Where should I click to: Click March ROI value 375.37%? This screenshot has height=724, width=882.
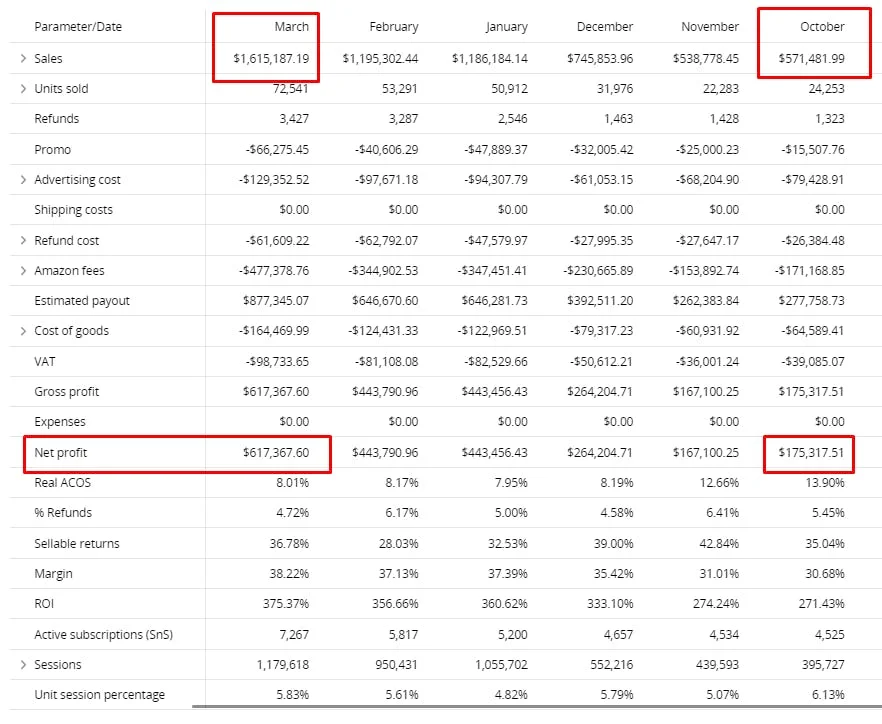tap(286, 604)
